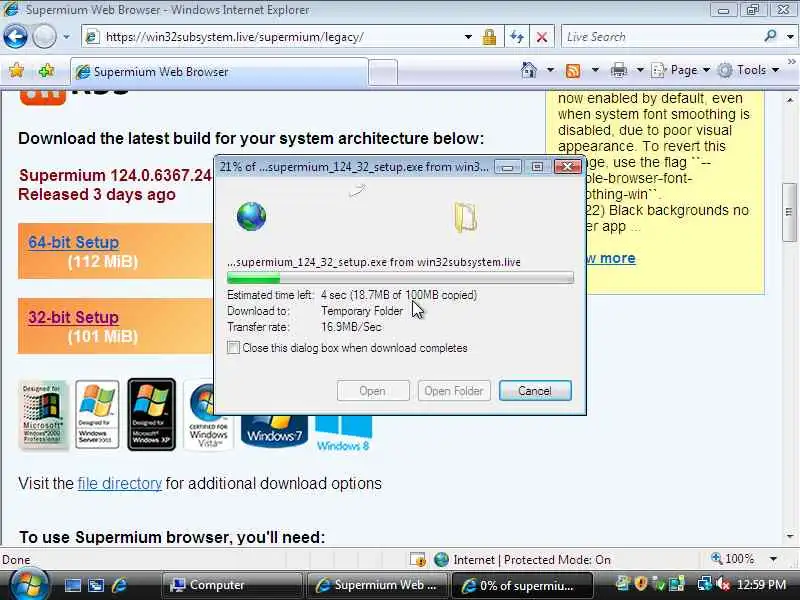The height and width of the screenshot is (600, 800).
Task: Switch to Supermium Web taskbar button
Action: point(377,585)
